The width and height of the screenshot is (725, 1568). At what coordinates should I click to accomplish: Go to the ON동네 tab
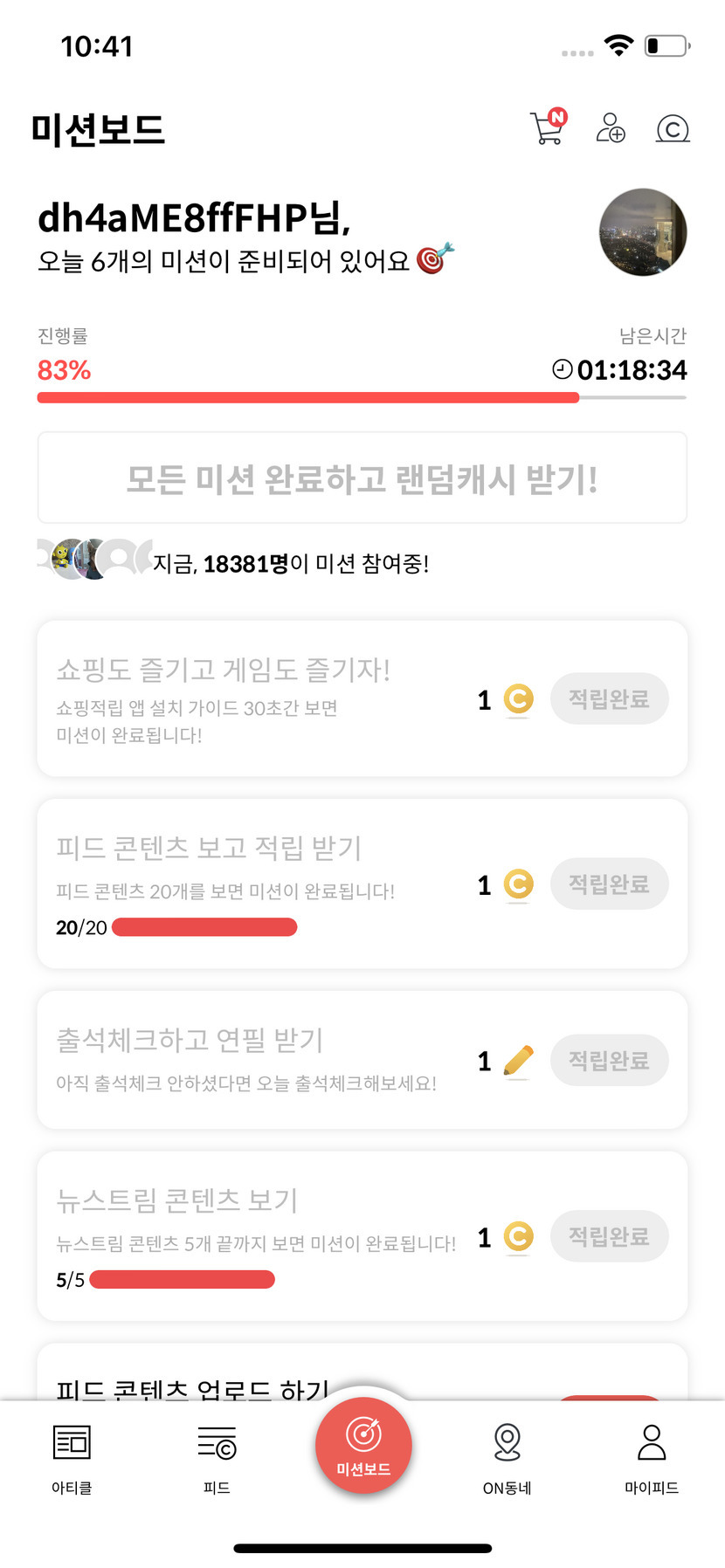point(507,1455)
